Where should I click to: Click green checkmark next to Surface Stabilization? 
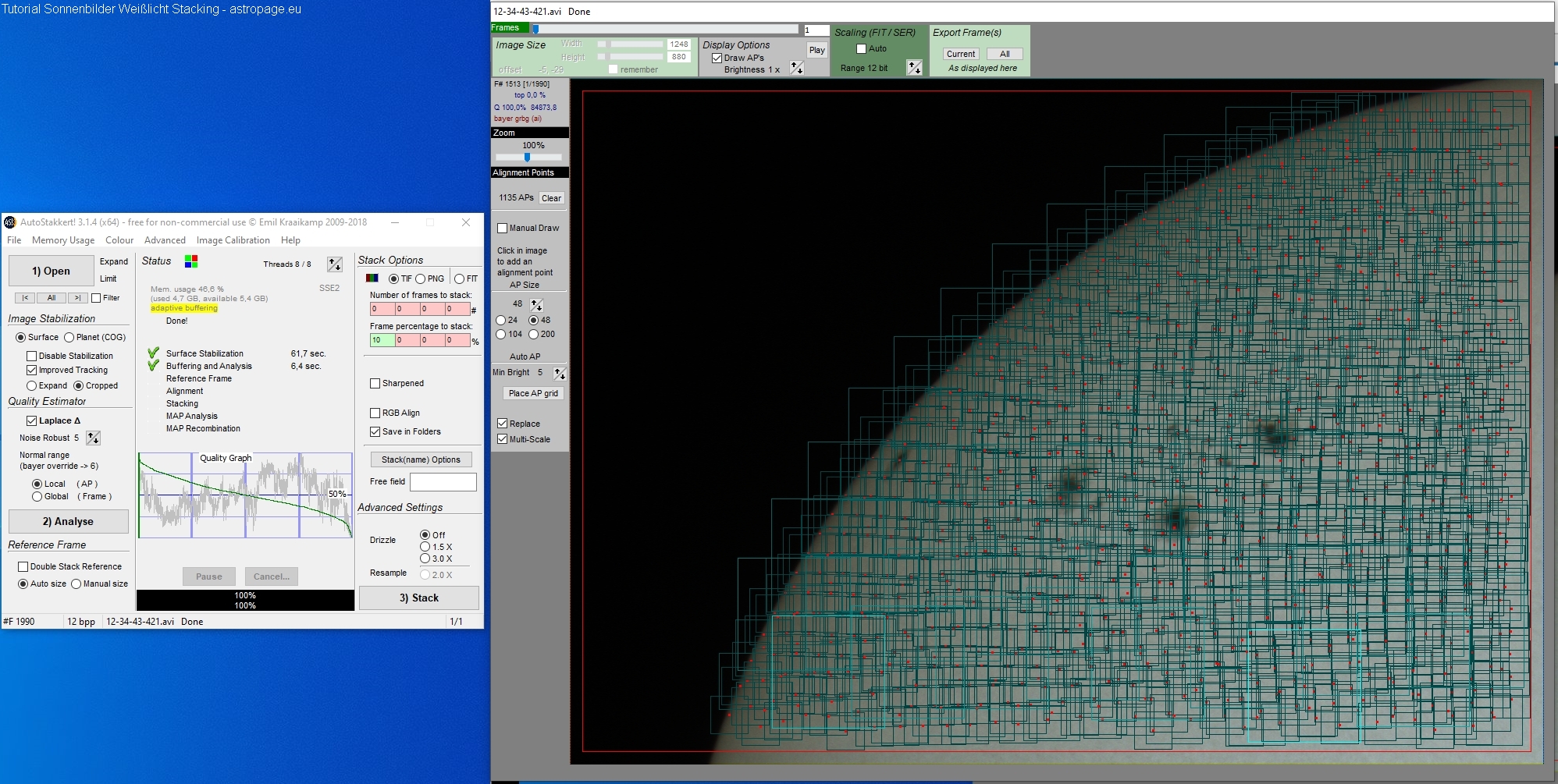(x=154, y=353)
